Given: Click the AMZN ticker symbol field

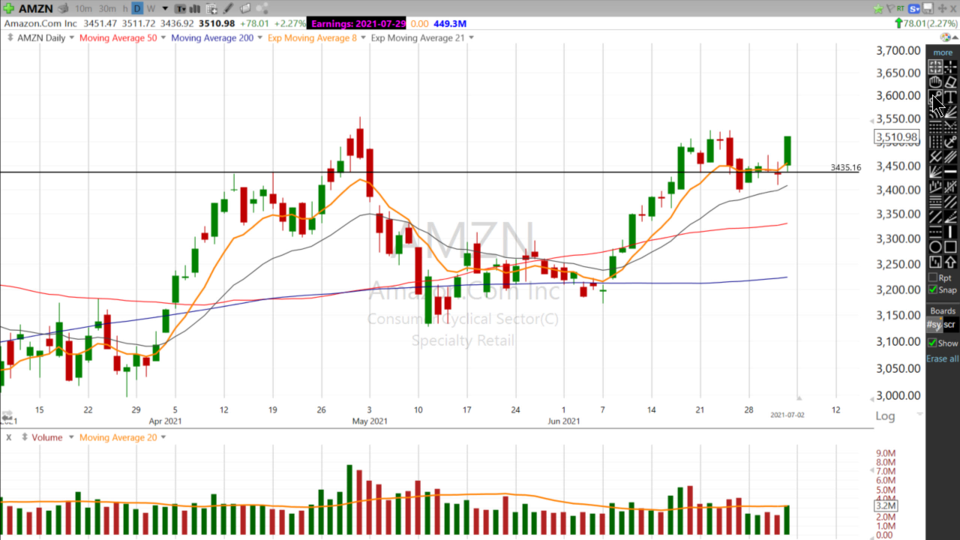Looking at the screenshot, I should [36, 9].
